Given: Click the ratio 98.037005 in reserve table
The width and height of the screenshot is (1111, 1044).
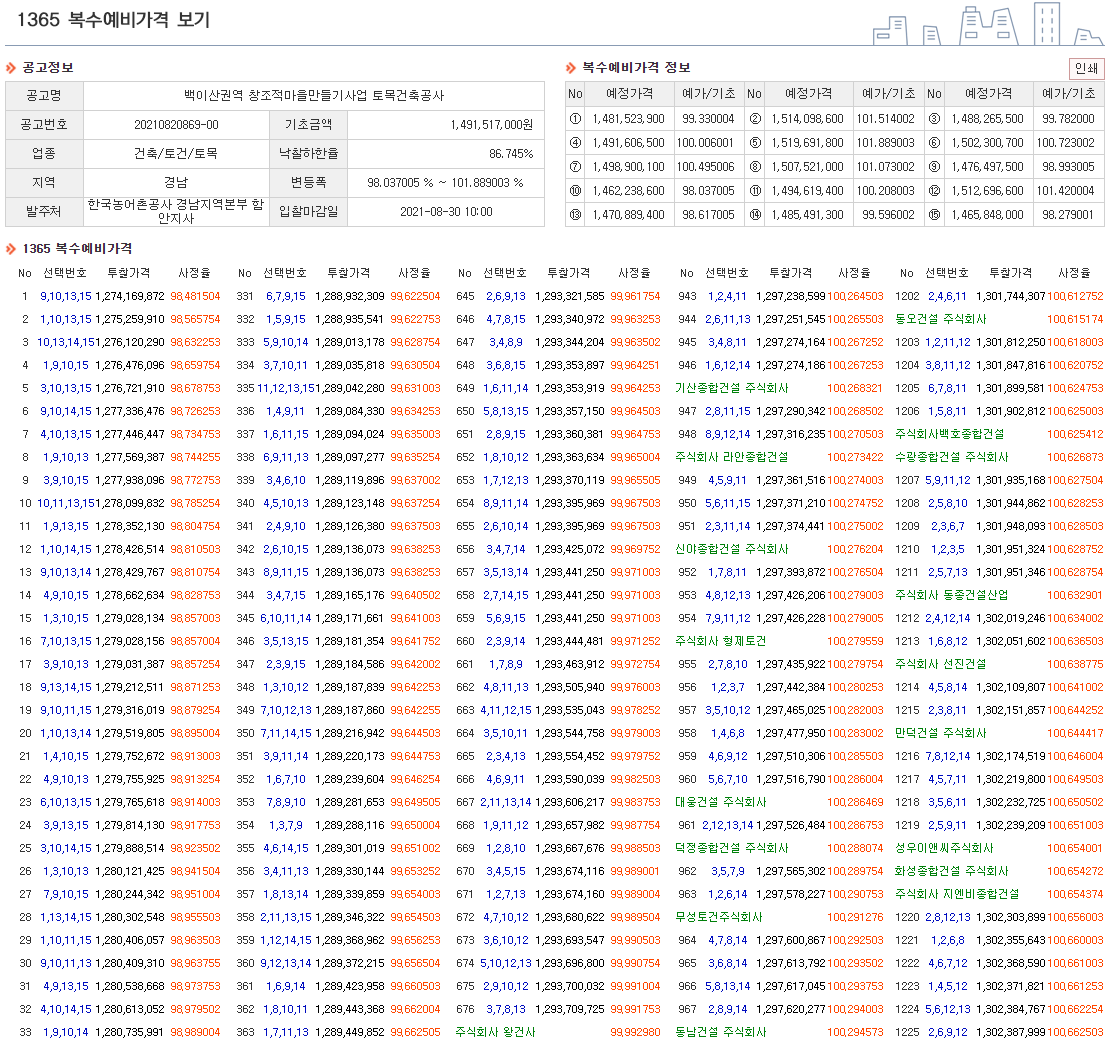Looking at the screenshot, I should (x=708, y=191).
